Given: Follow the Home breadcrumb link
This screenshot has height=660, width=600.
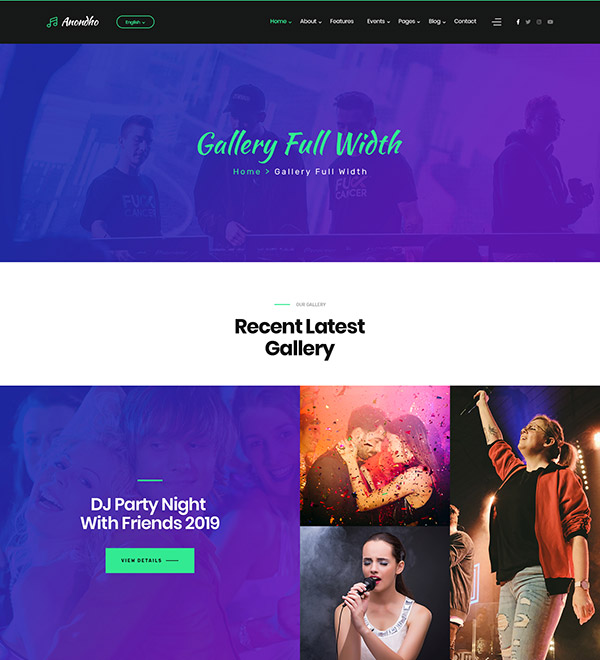Looking at the screenshot, I should (x=247, y=172).
